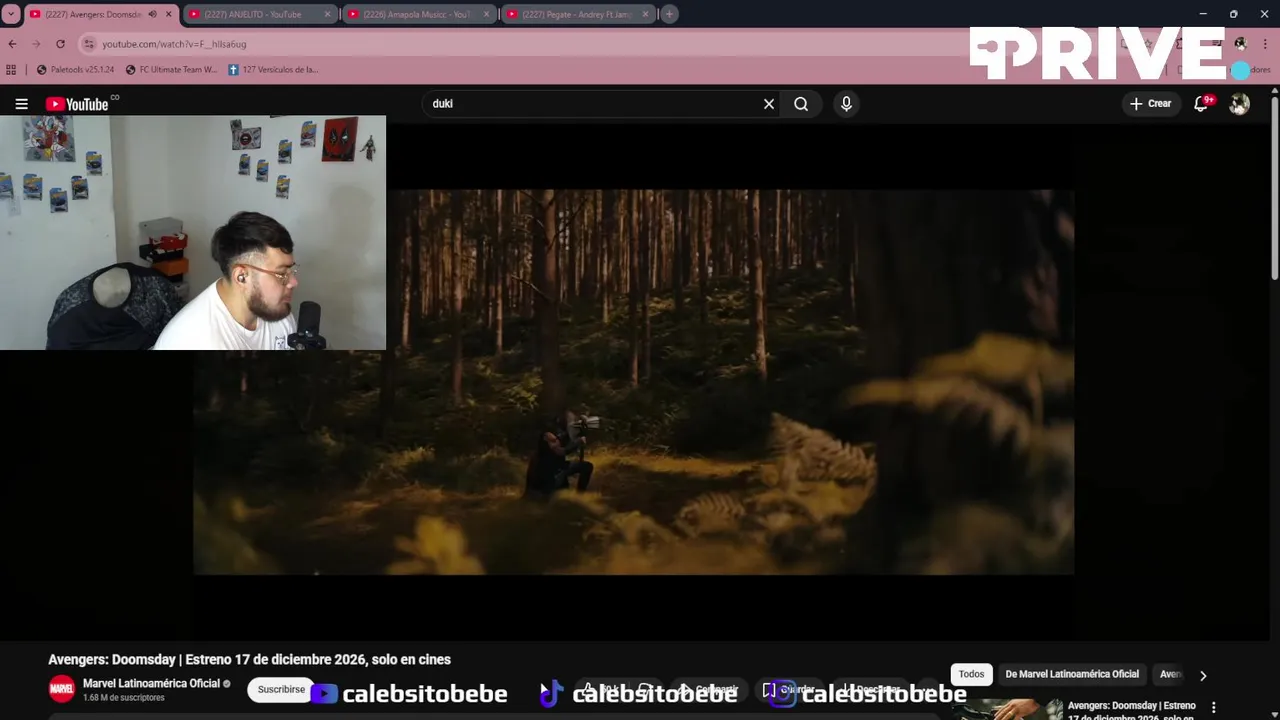Open the YouTube guide hamburger menu
Viewport: 1280px width, 720px height.
(x=21, y=104)
